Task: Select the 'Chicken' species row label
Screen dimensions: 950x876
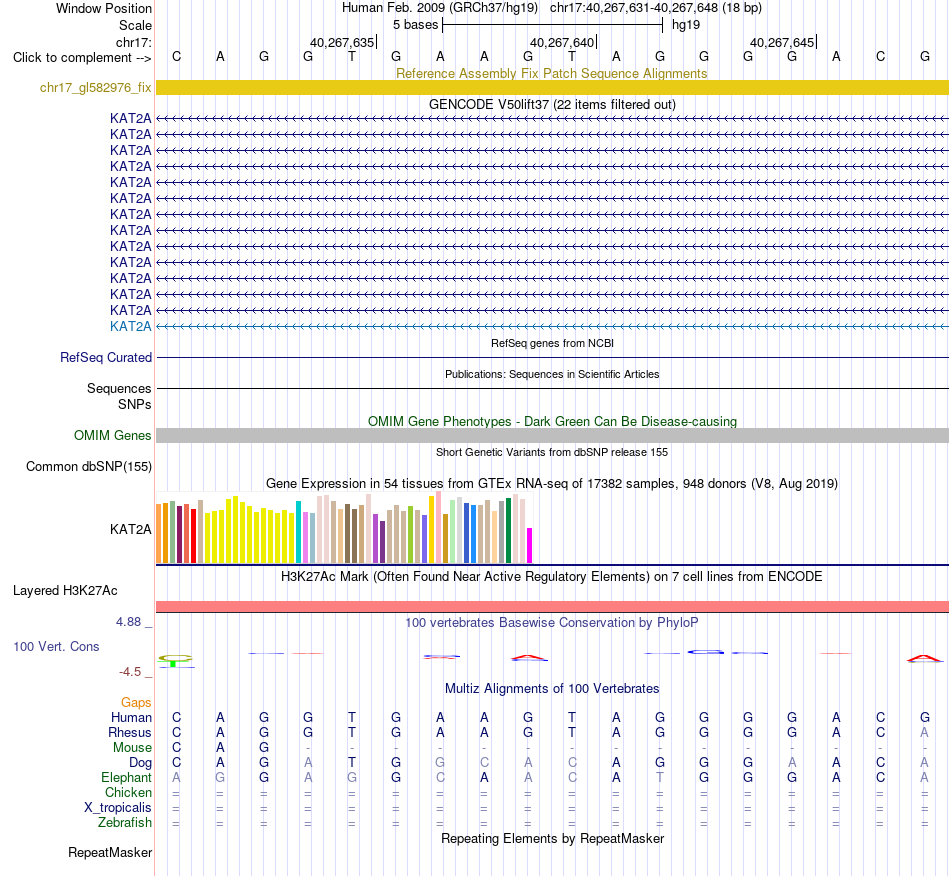Action: (x=128, y=792)
